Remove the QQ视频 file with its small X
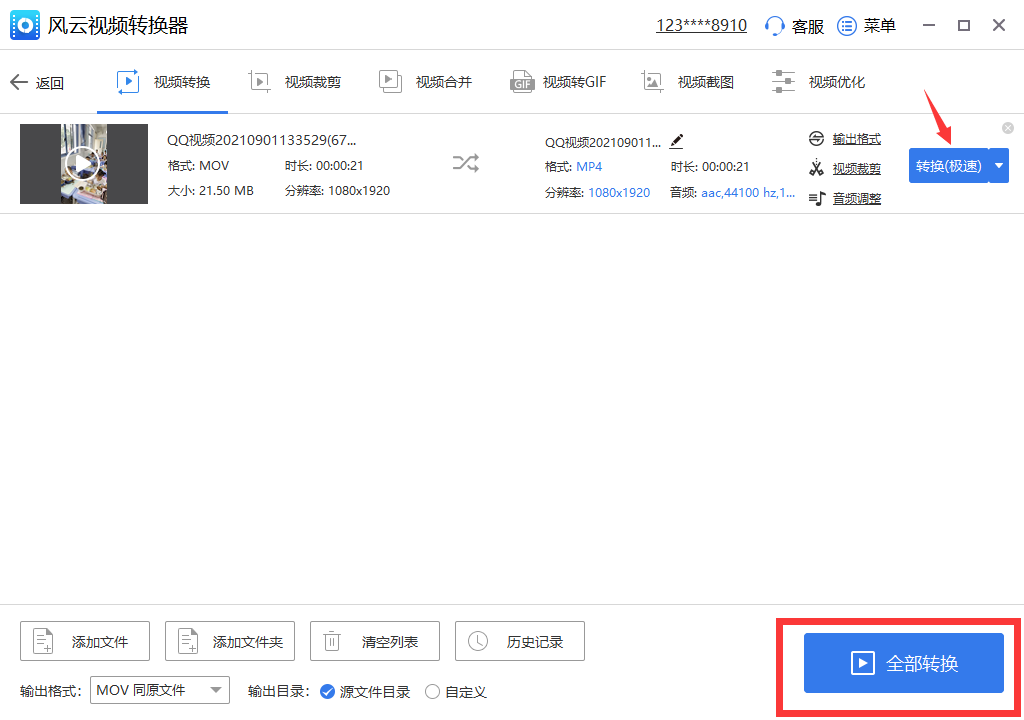This screenshot has width=1024, height=720. (1008, 128)
